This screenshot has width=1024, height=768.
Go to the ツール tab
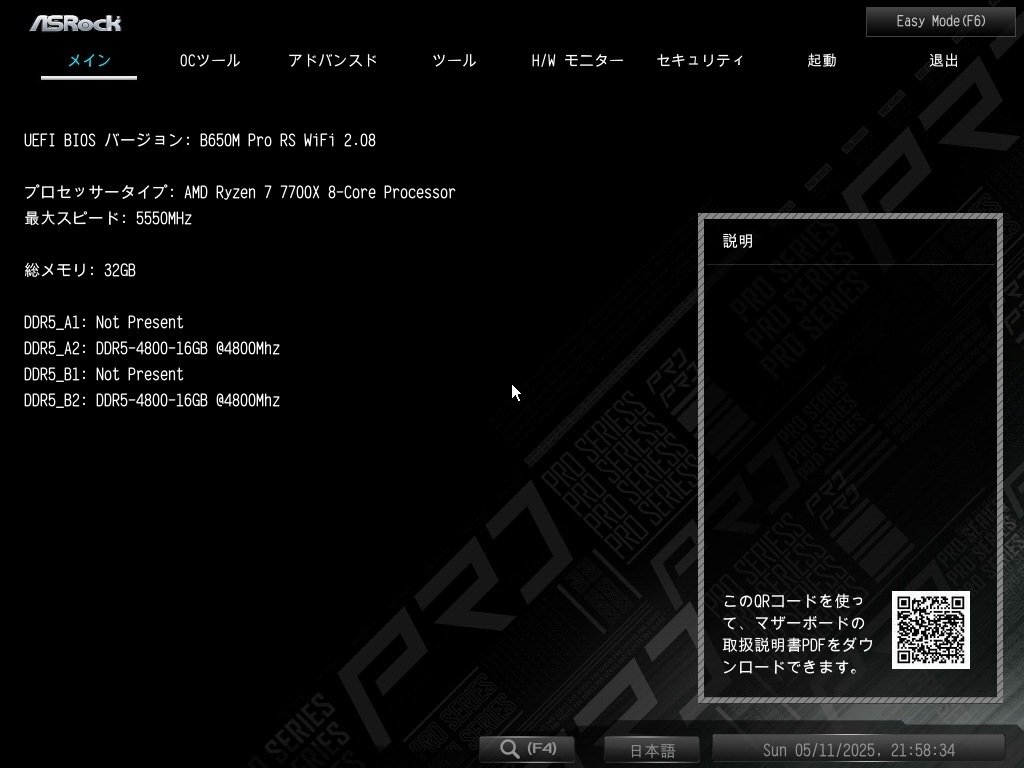pos(454,61)
